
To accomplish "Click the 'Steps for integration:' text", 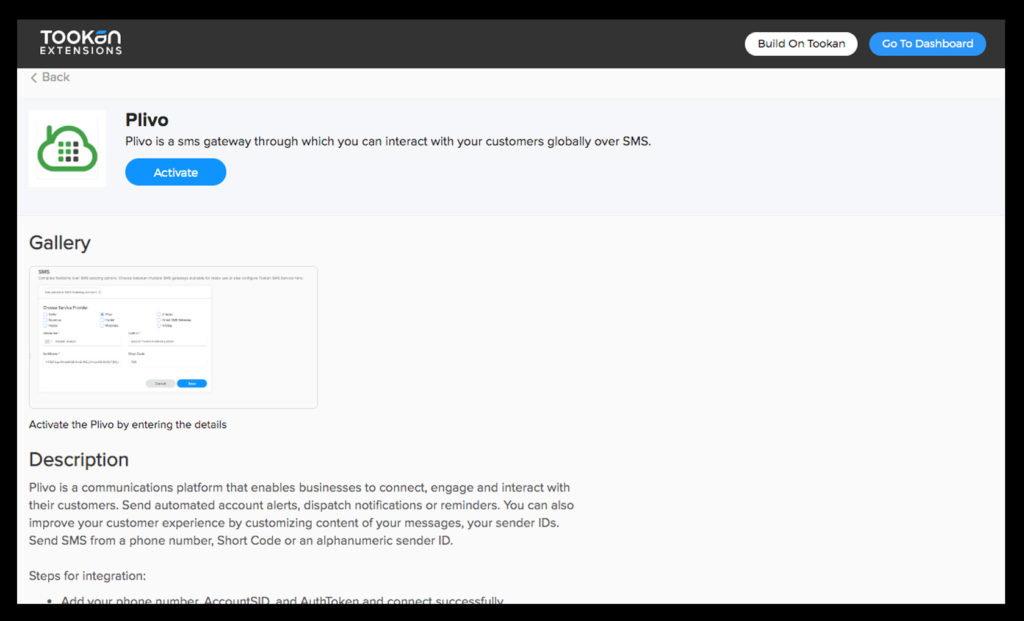I will [x=88, y=576].
